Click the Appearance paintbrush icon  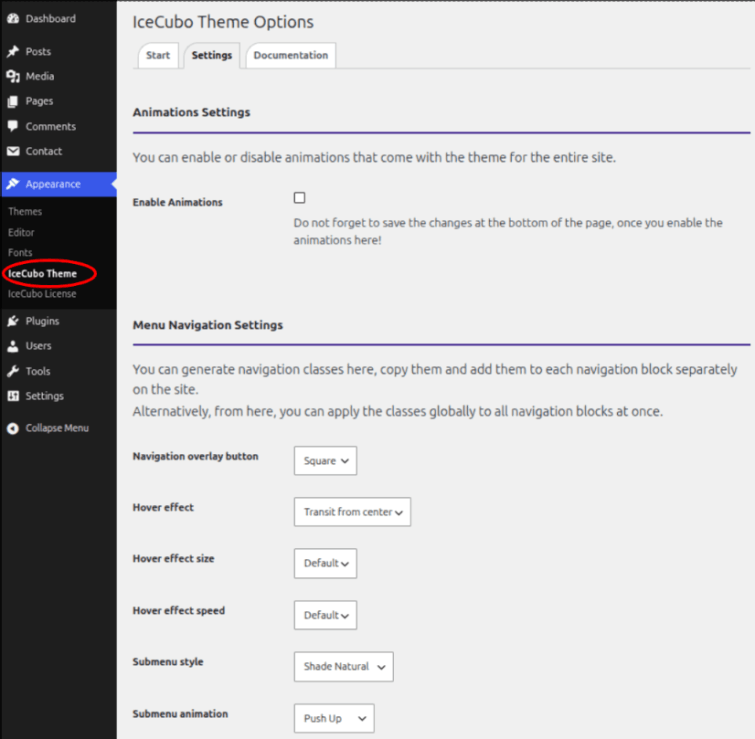coord(13,184)
